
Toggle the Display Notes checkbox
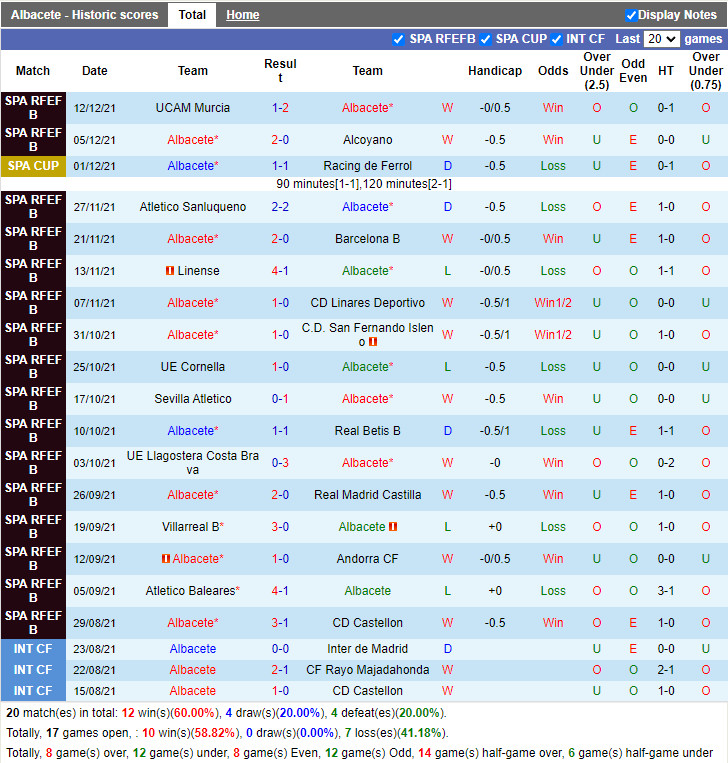point(631,16)
